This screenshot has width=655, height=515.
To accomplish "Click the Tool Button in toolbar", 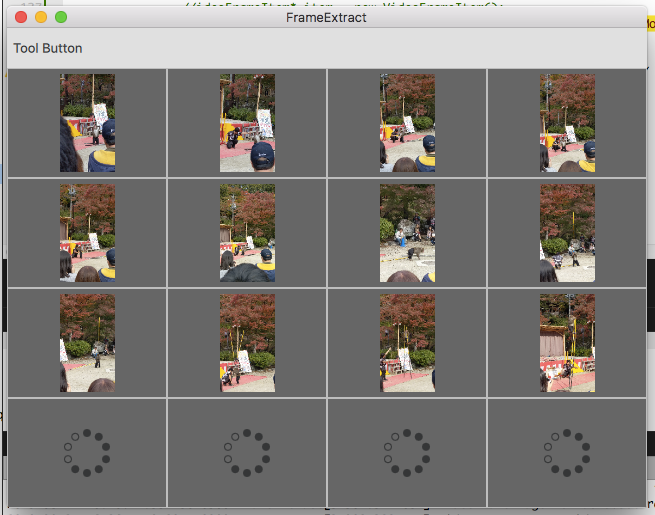I will (x=48, y=48).
